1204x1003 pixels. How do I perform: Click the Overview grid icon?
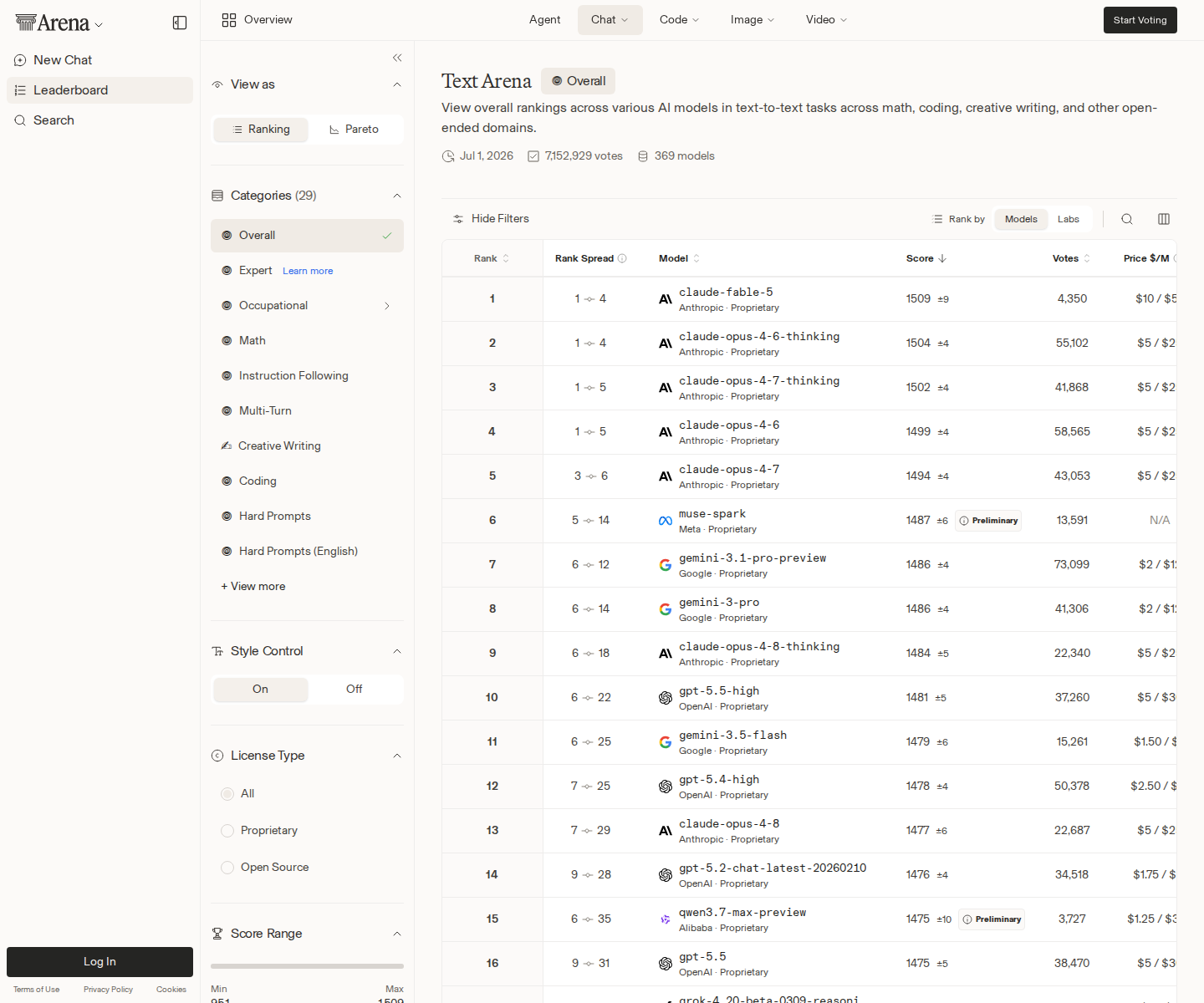click(229, 20)
